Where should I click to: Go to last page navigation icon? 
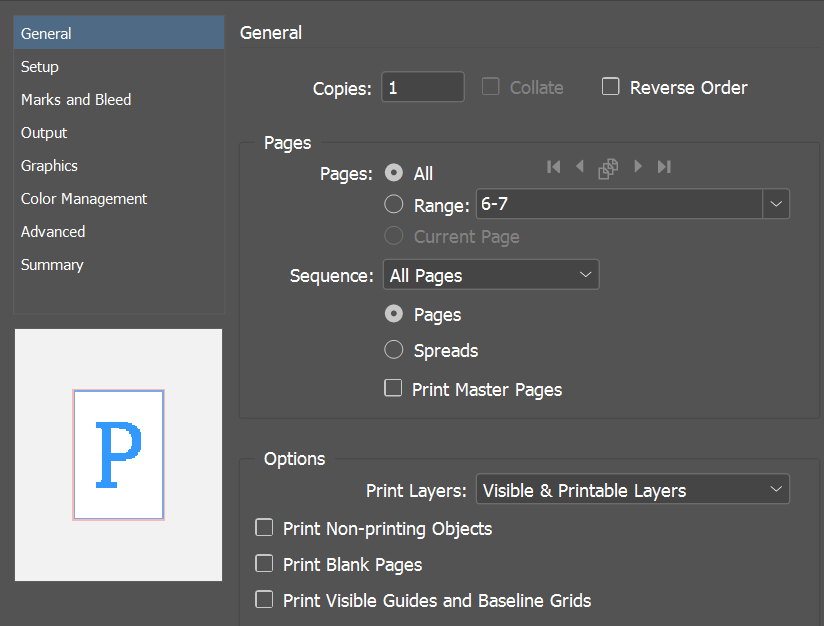pyautogui.click(x=664, y=167)
